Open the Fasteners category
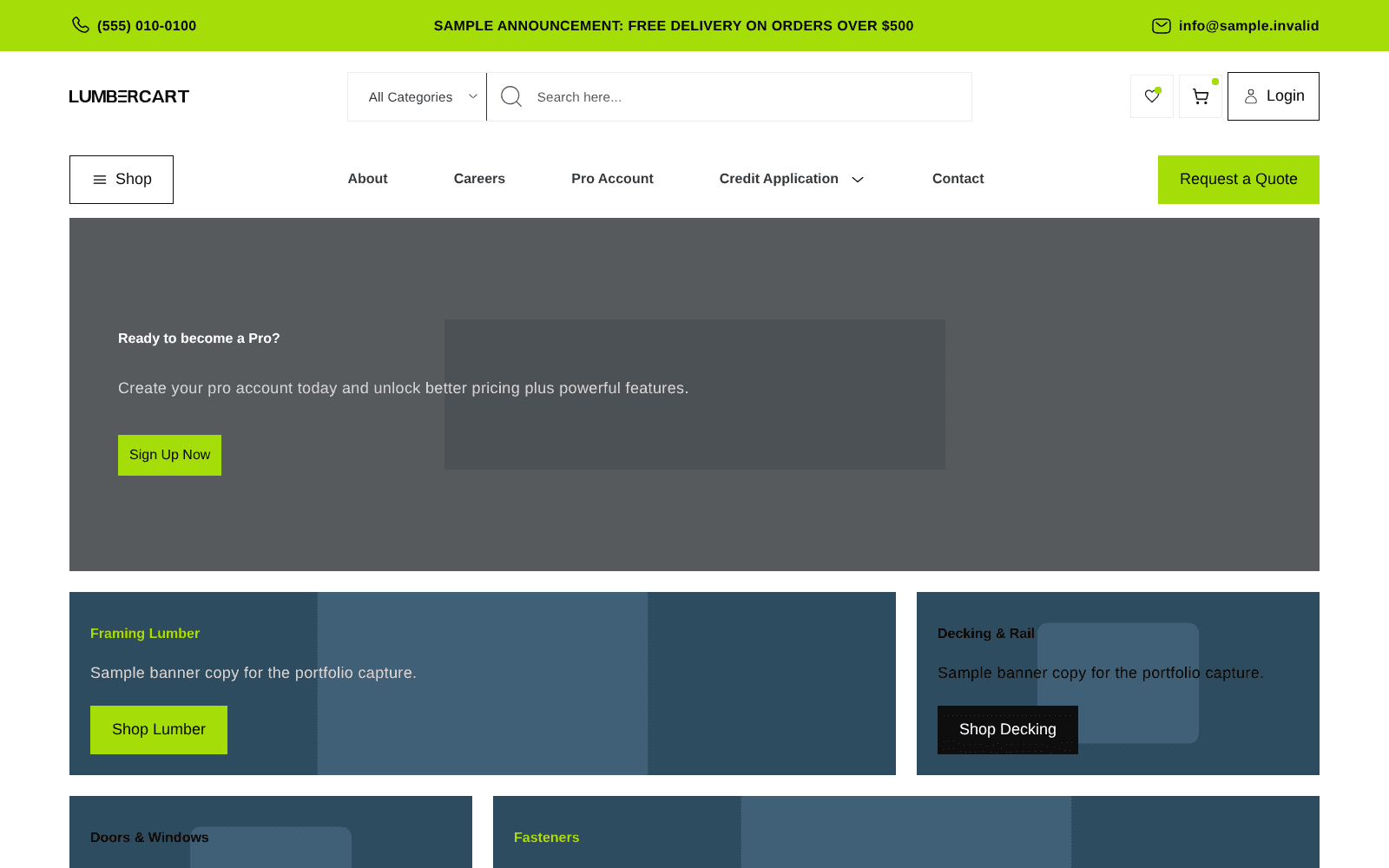This screenshot has height=868, width=1389. [547, 838]
